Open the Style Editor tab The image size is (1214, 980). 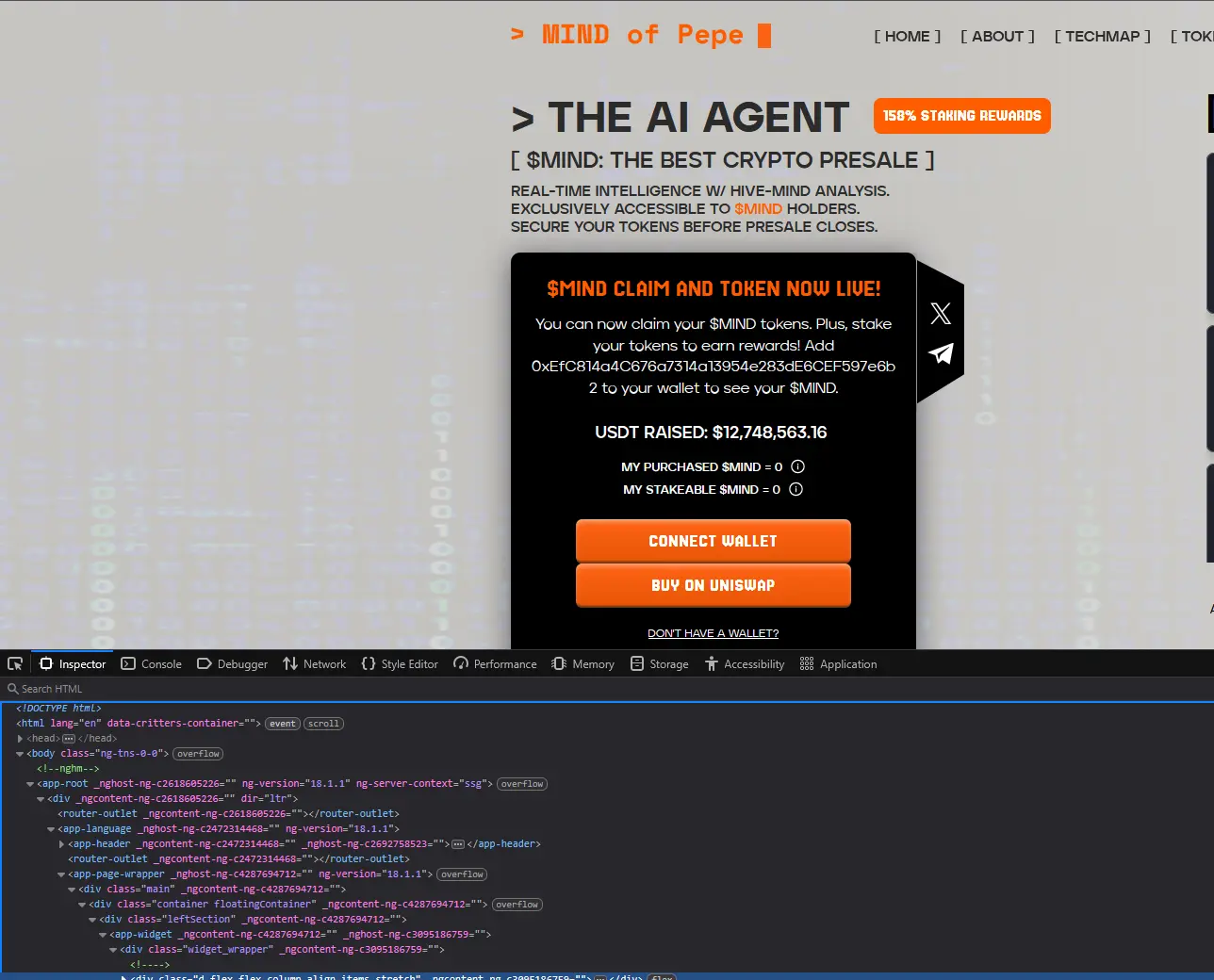coord(400,663)
